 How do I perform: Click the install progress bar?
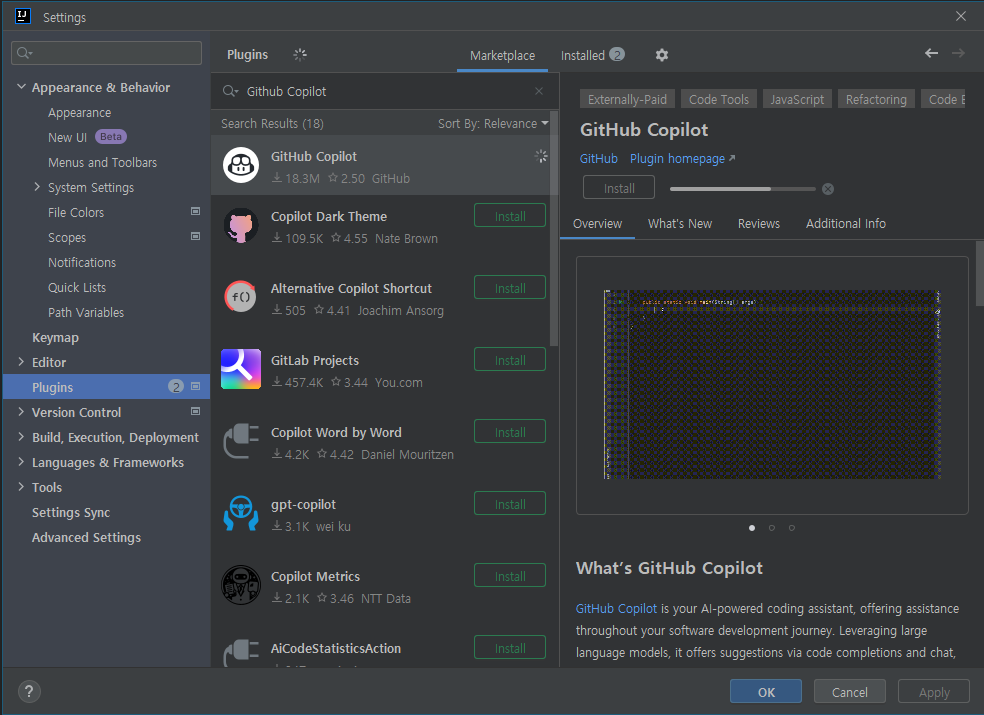[x=742, y=189]
